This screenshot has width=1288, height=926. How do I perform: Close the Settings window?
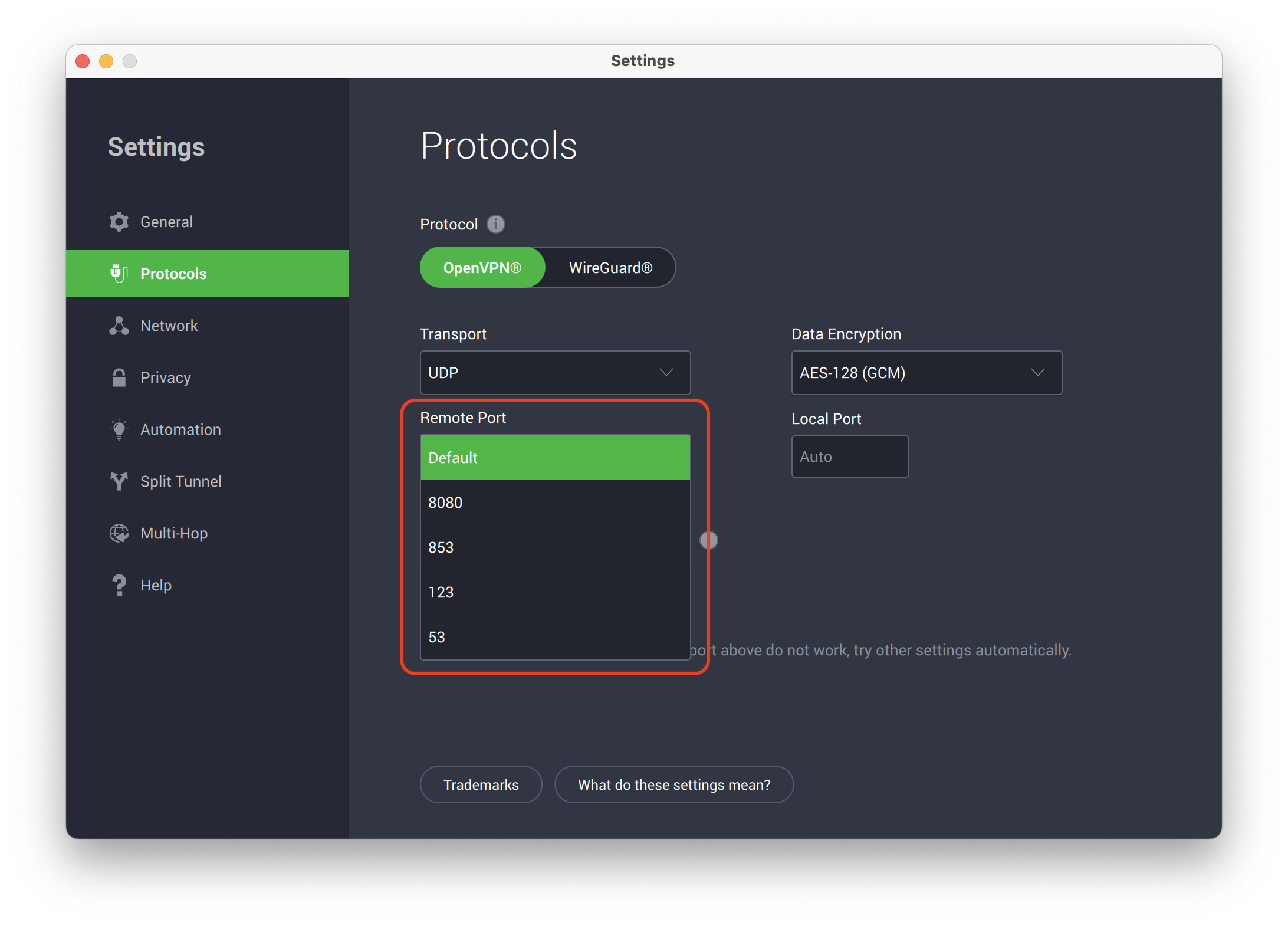(x=83, y=61)
